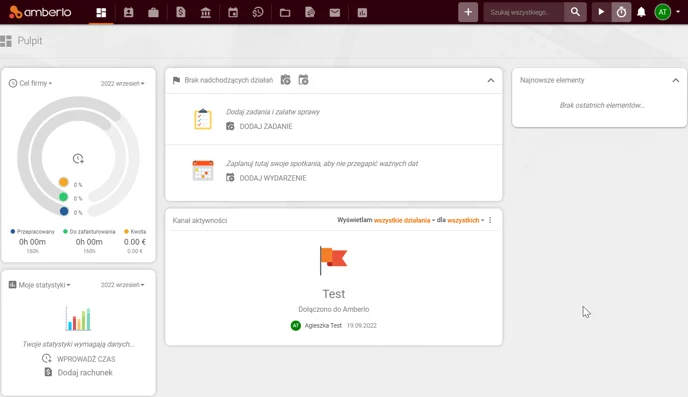Click 'DODAJ WYDARZENIE' button
The height and width of the screenshot is (397, 688).
(266, 178)
